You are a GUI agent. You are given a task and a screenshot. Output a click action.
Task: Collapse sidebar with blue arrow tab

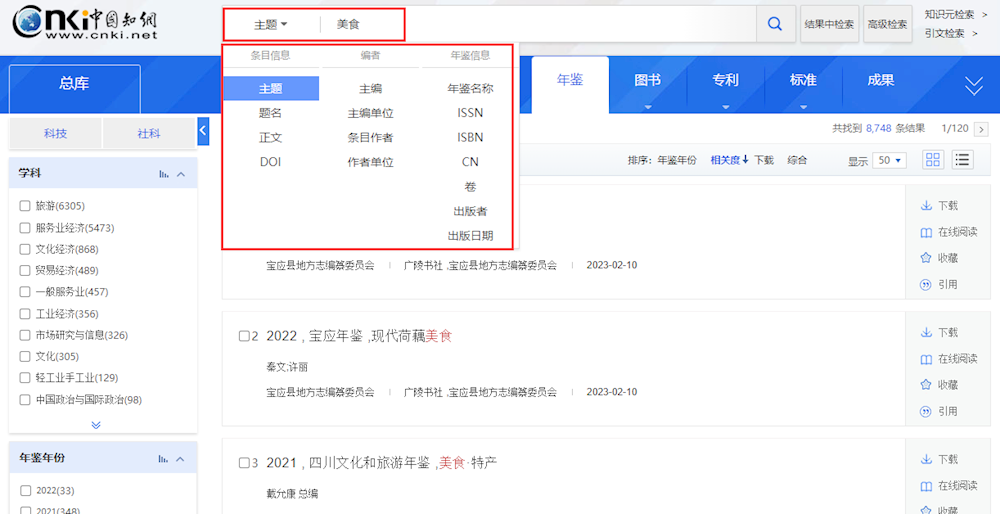(x=203, y=131)
